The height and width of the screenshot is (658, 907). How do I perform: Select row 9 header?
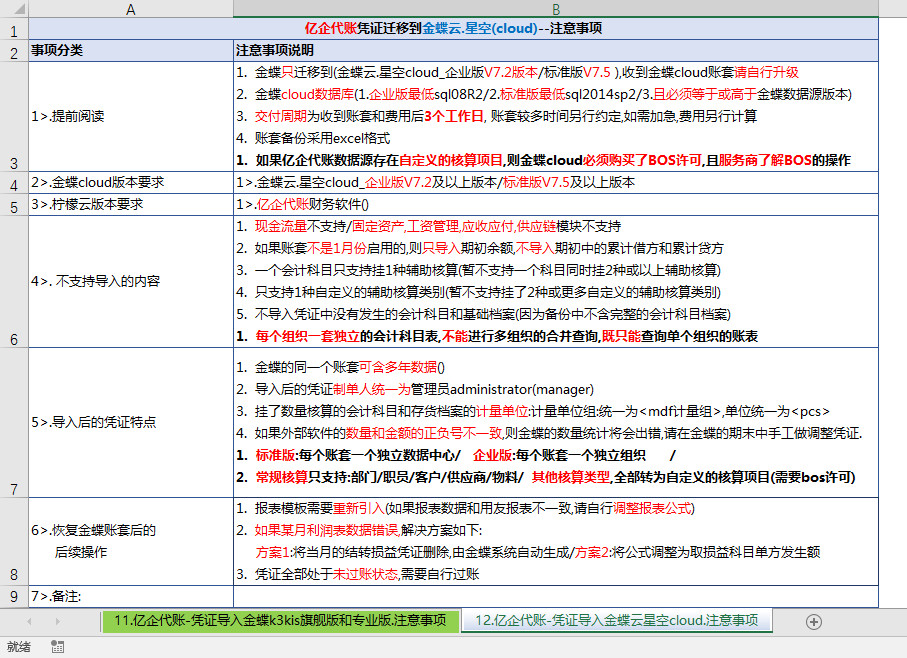[13, 597]
